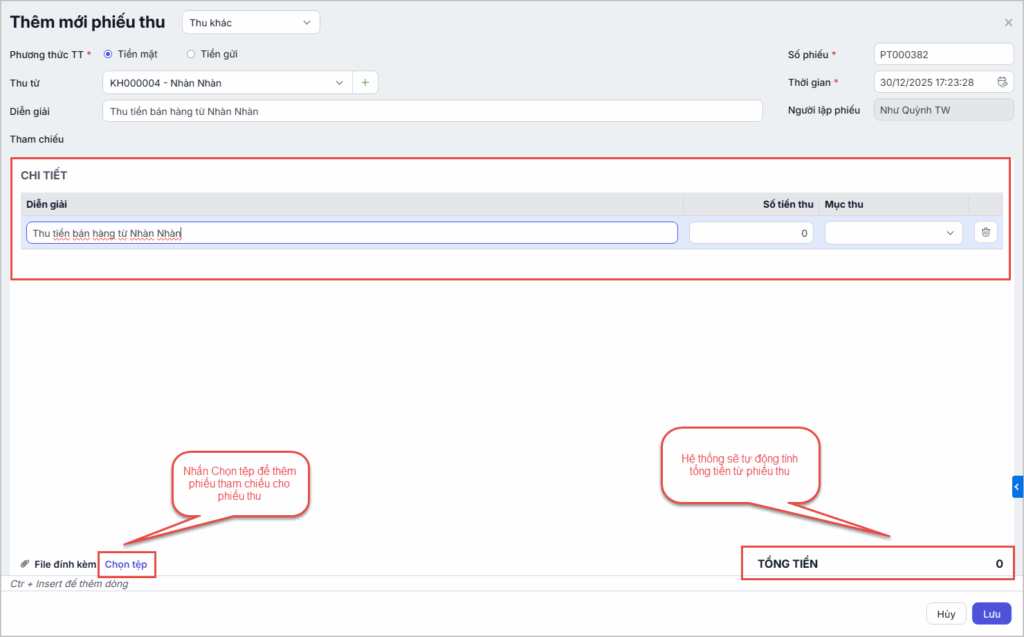Image resolution: width=1024 pixels, height=637 pixels.
Task: Focus the Số phiếu field PT000382
Action: (944, 55)
